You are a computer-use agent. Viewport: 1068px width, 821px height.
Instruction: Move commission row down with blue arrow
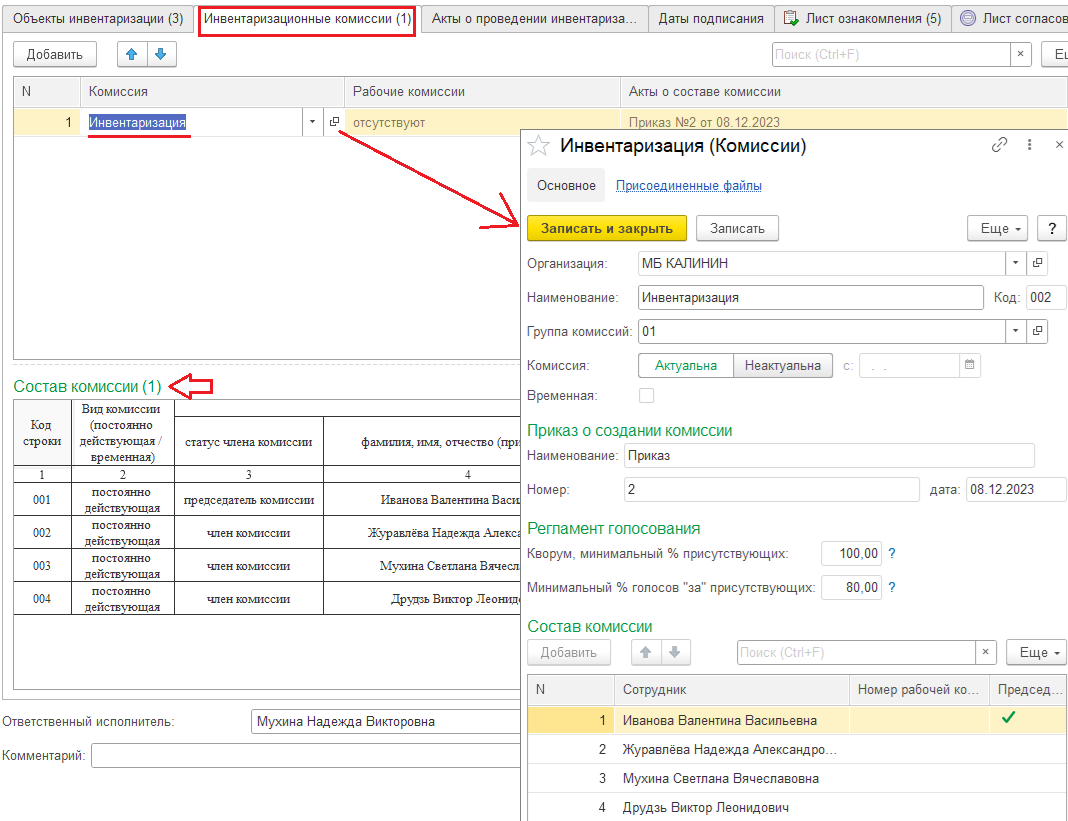[161, 55]
